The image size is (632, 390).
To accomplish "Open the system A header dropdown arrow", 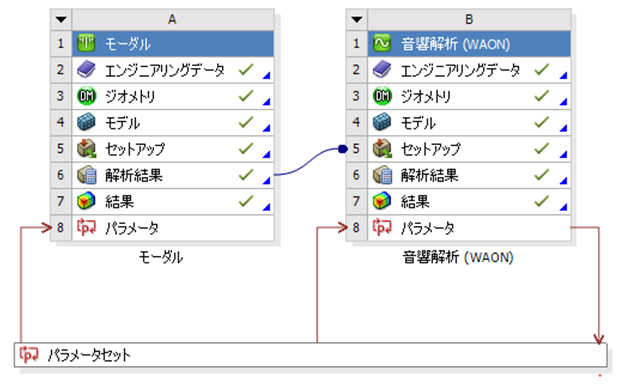I will 61,19.
